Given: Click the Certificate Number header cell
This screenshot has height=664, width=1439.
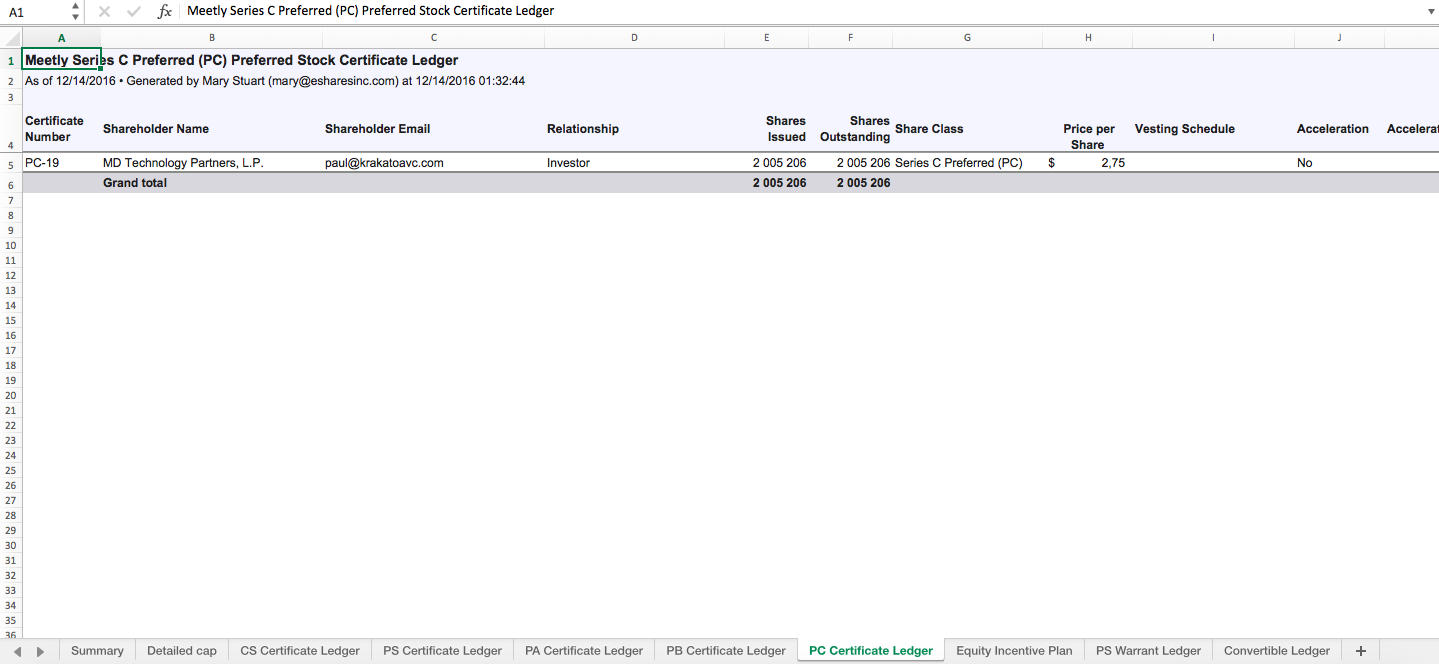Looking at the screenshot, I should (x=62, y=129).
